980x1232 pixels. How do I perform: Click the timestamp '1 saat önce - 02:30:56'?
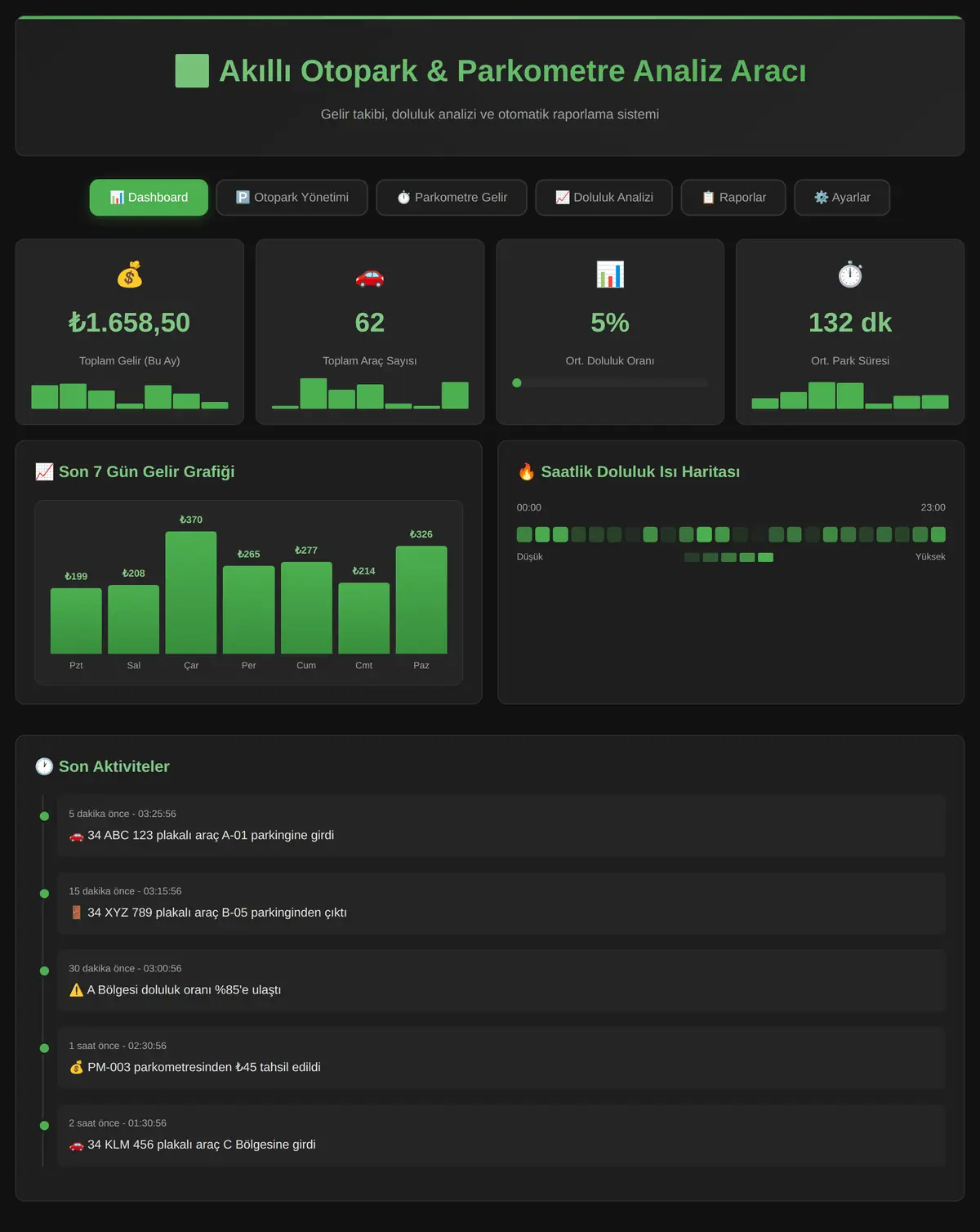click(x=118, y=1046)
